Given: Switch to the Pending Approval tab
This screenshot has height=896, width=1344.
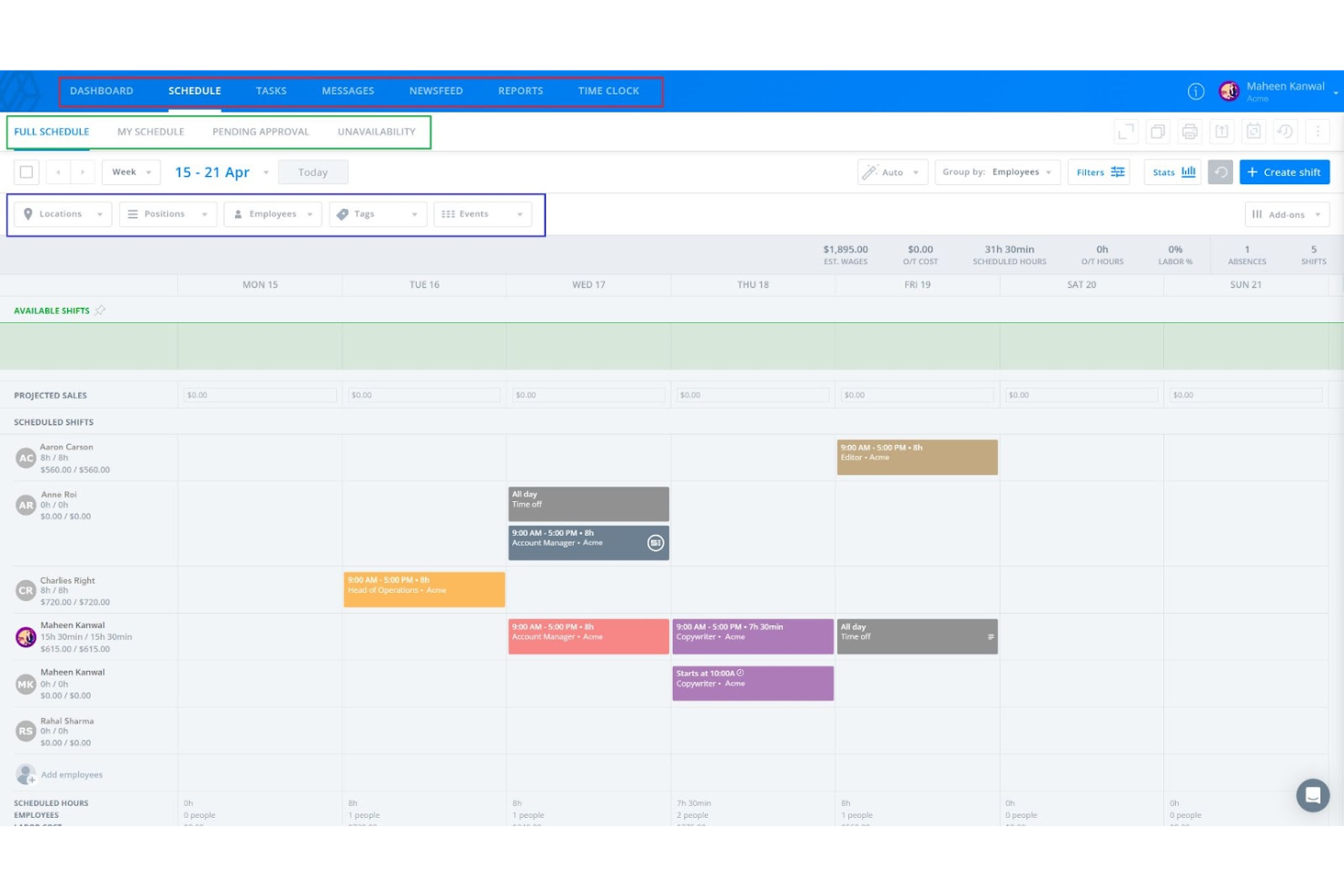Looking at the screenshot, I should (261, 132).
